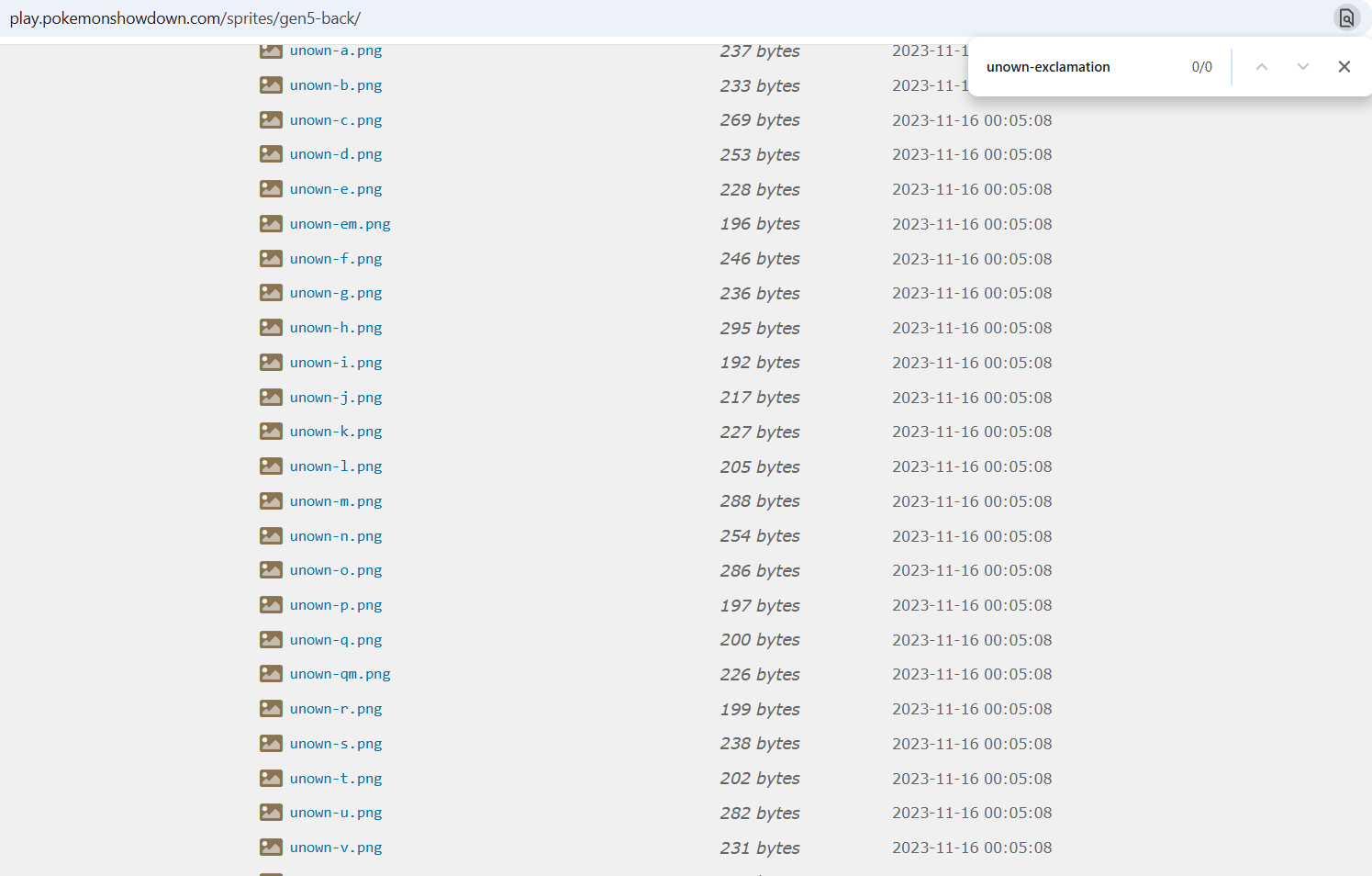Open the unown-c.png file link
The height and width of the screenshot is (876, 1372).
click(x=336, y=120)
